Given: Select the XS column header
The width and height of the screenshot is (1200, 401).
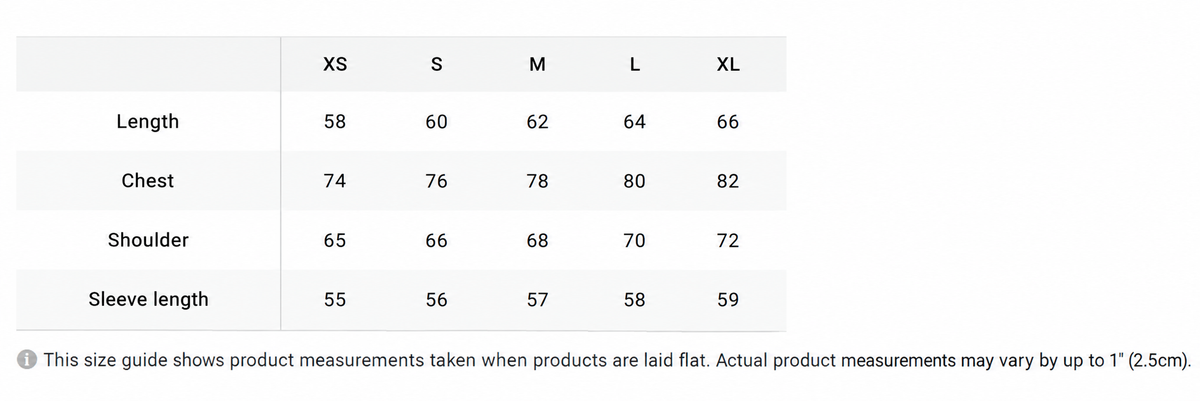Looking at the screenshot, I should (x=336, y=65).
